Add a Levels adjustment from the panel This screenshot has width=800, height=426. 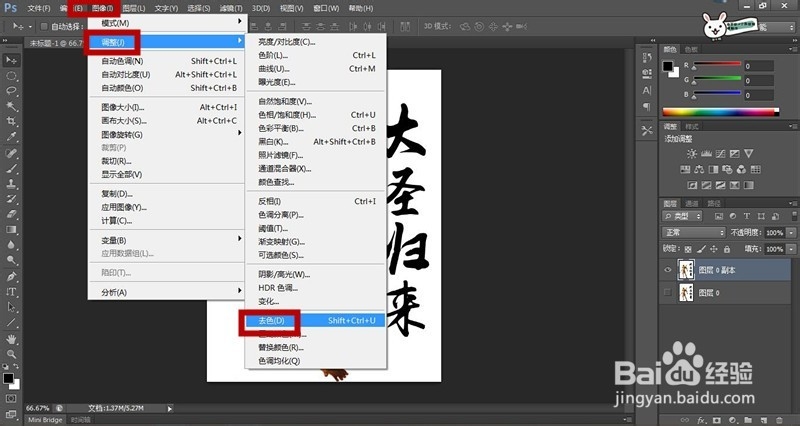pyautogui.click(x=706, y=154)
